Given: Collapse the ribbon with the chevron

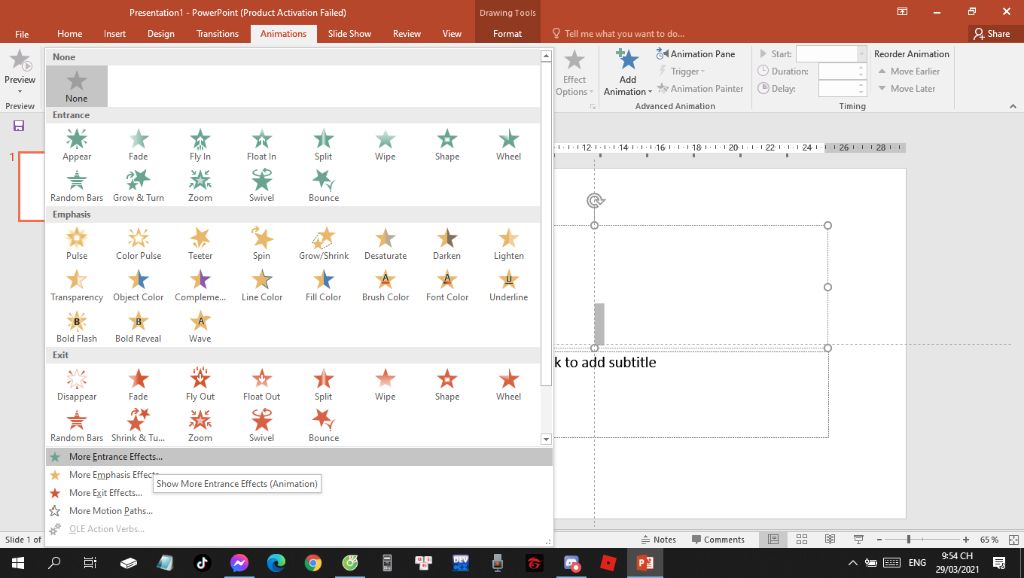Looking at the screenshot, I should (x=1013, y=106).
